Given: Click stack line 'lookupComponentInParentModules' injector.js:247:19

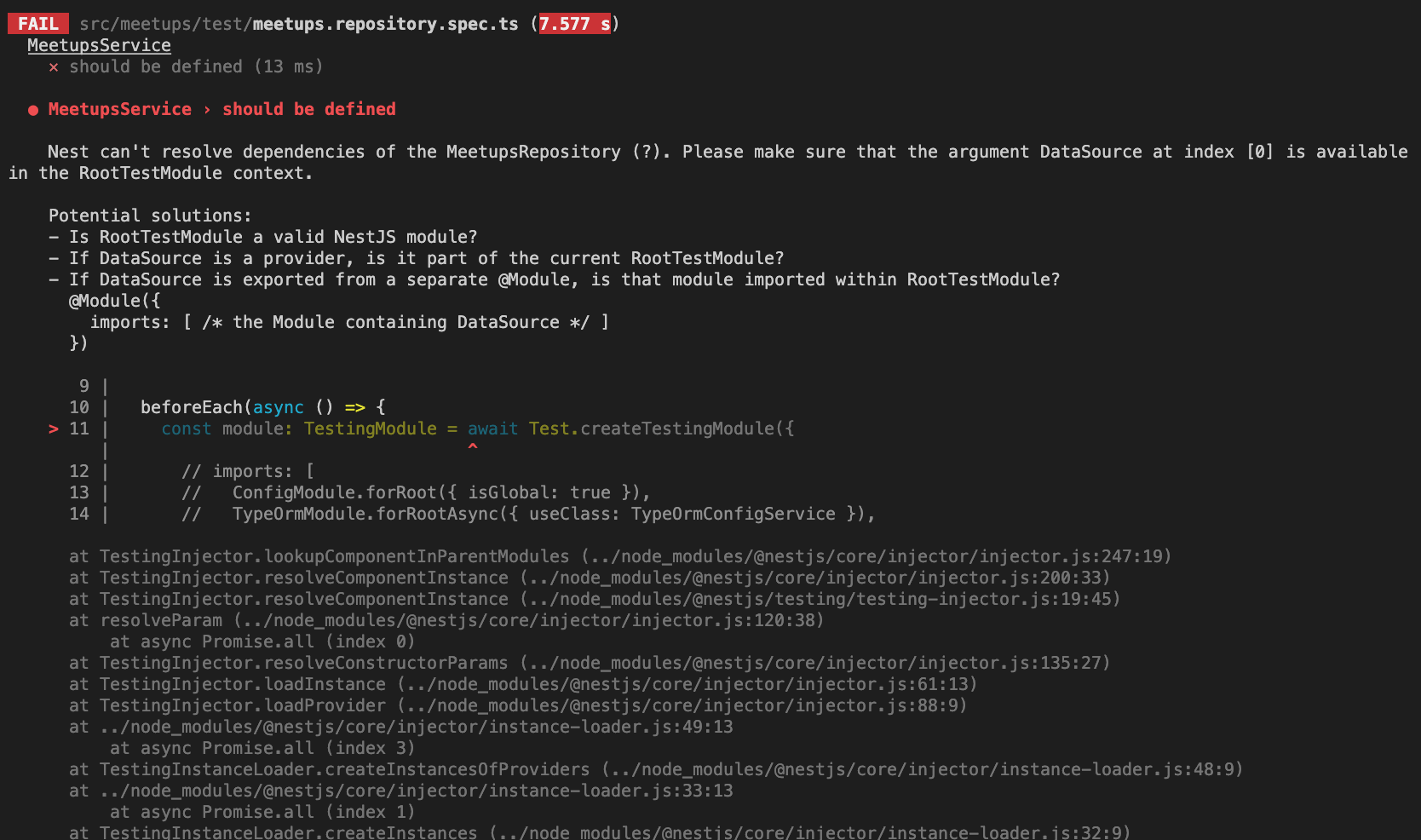Looking at the screenshot, I should click(x=620, y=556).
